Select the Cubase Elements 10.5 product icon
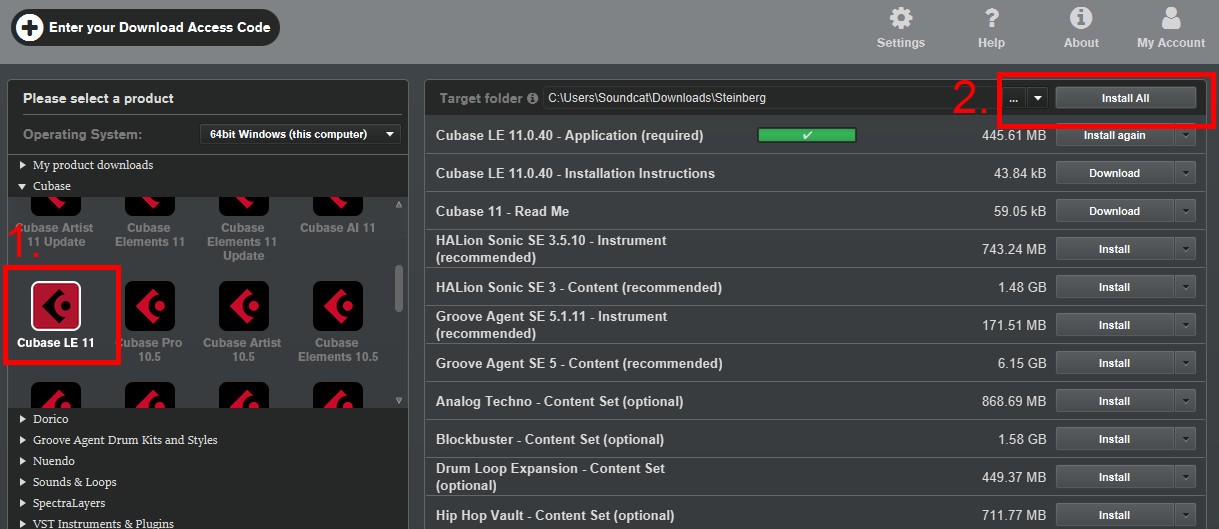Image resolution: width=1219 pixels, height=529 pixels. click(x=338, y=306)
